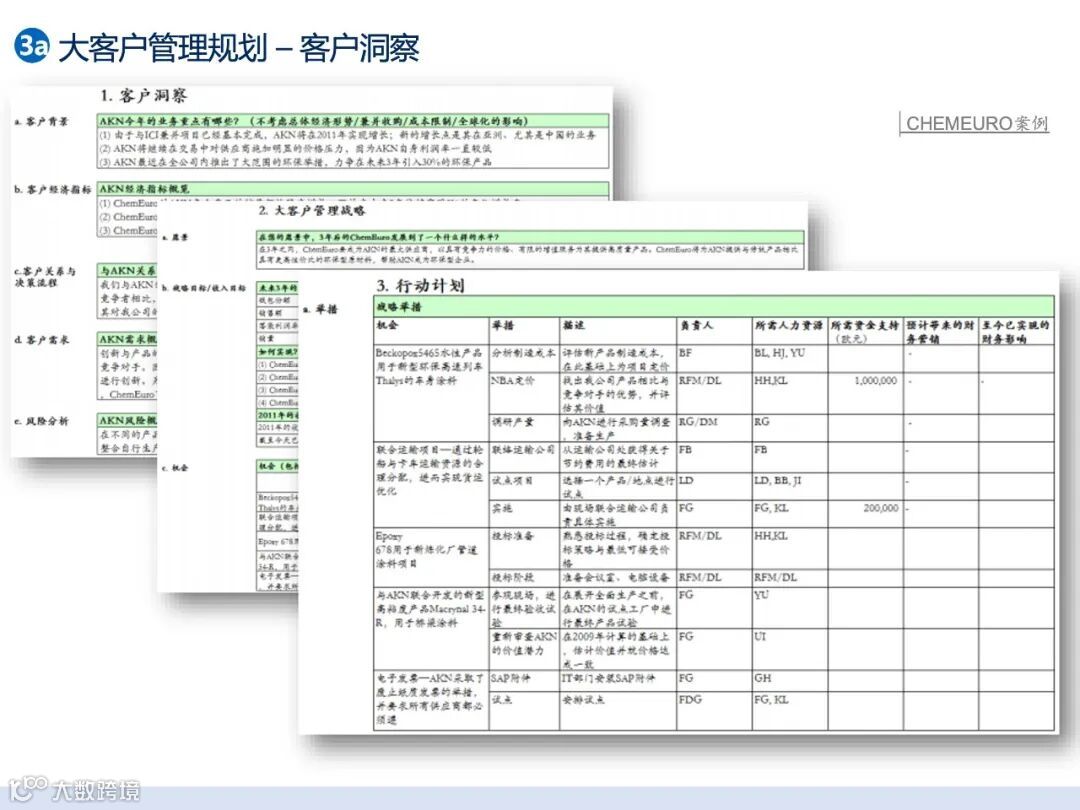Select the heading 1. 客户洞察
The height and width of the screenshot is (810, 1080).
coord(143,95)
